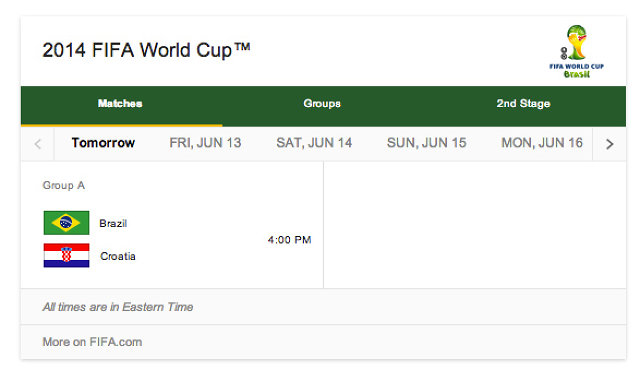Select SAT, JUN 14 date

point(314,143)
